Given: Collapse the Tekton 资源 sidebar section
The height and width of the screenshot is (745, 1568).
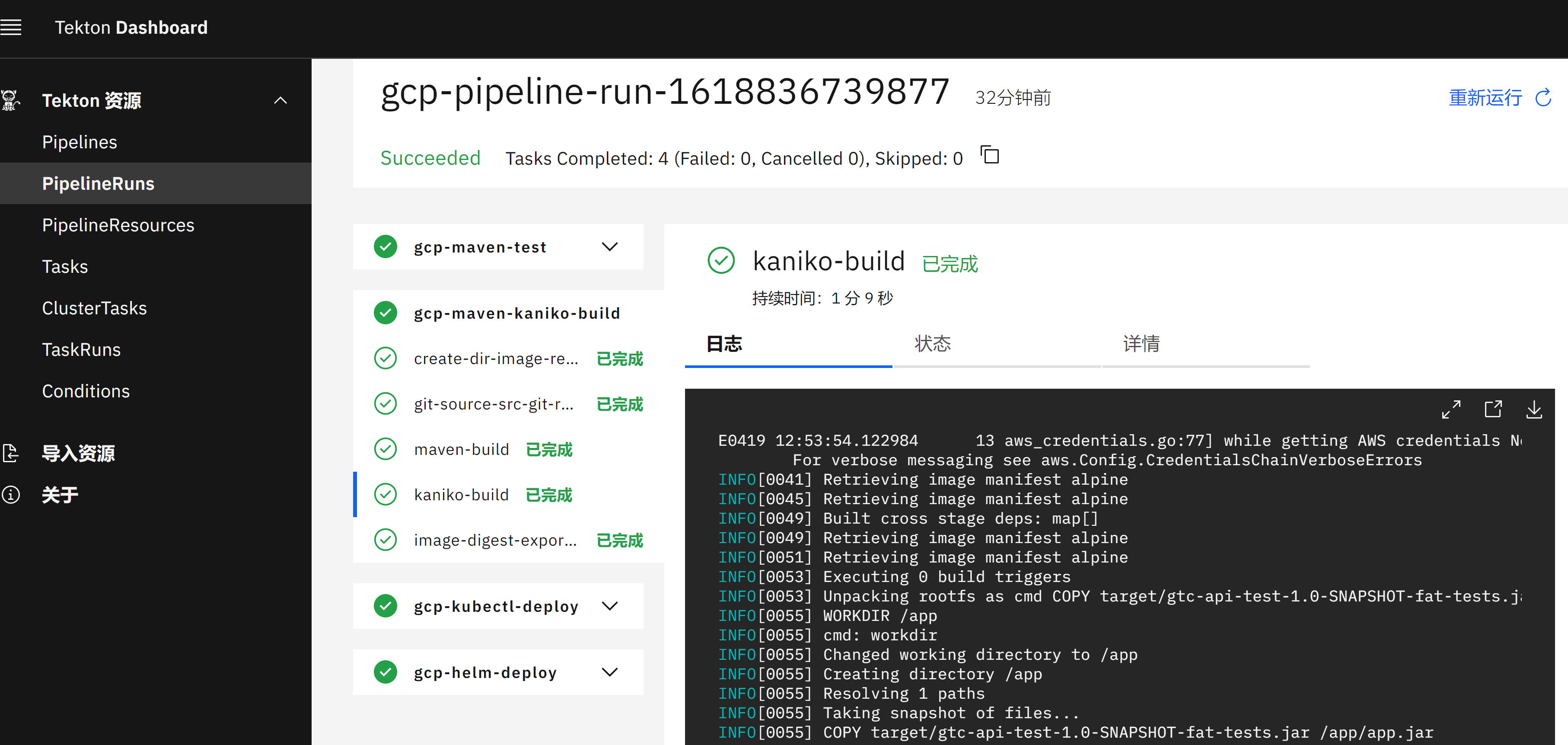Looking at the screenshot, I should 280,100.
